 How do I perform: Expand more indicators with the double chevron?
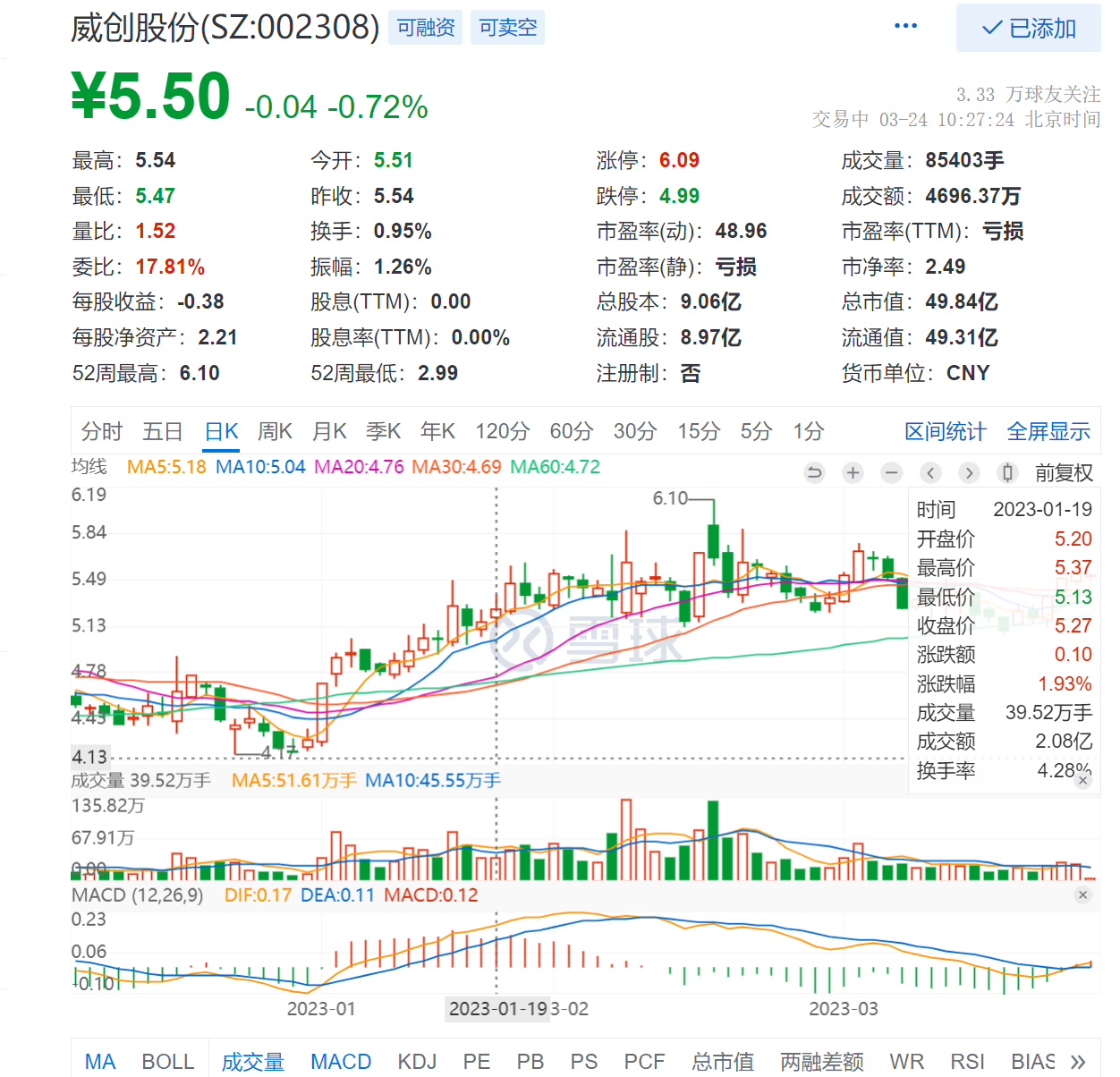1078,1062
